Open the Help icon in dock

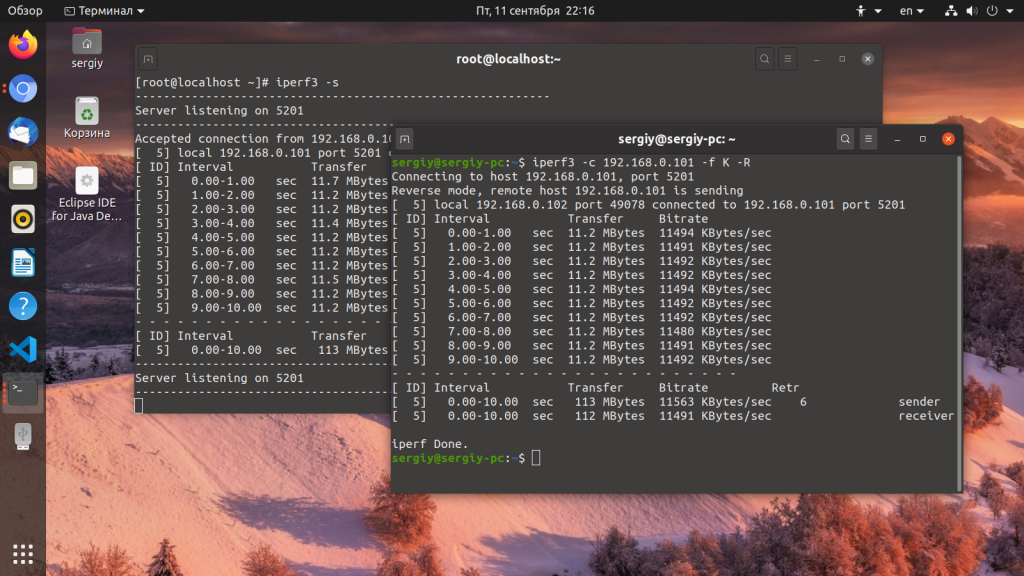click(x=23, y=306)
